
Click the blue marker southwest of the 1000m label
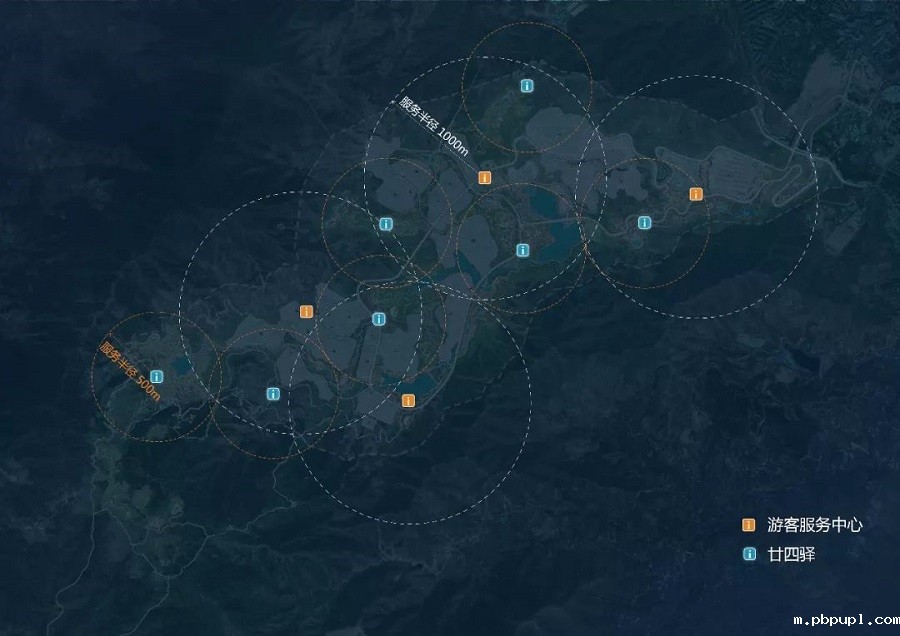click(386, 224)
